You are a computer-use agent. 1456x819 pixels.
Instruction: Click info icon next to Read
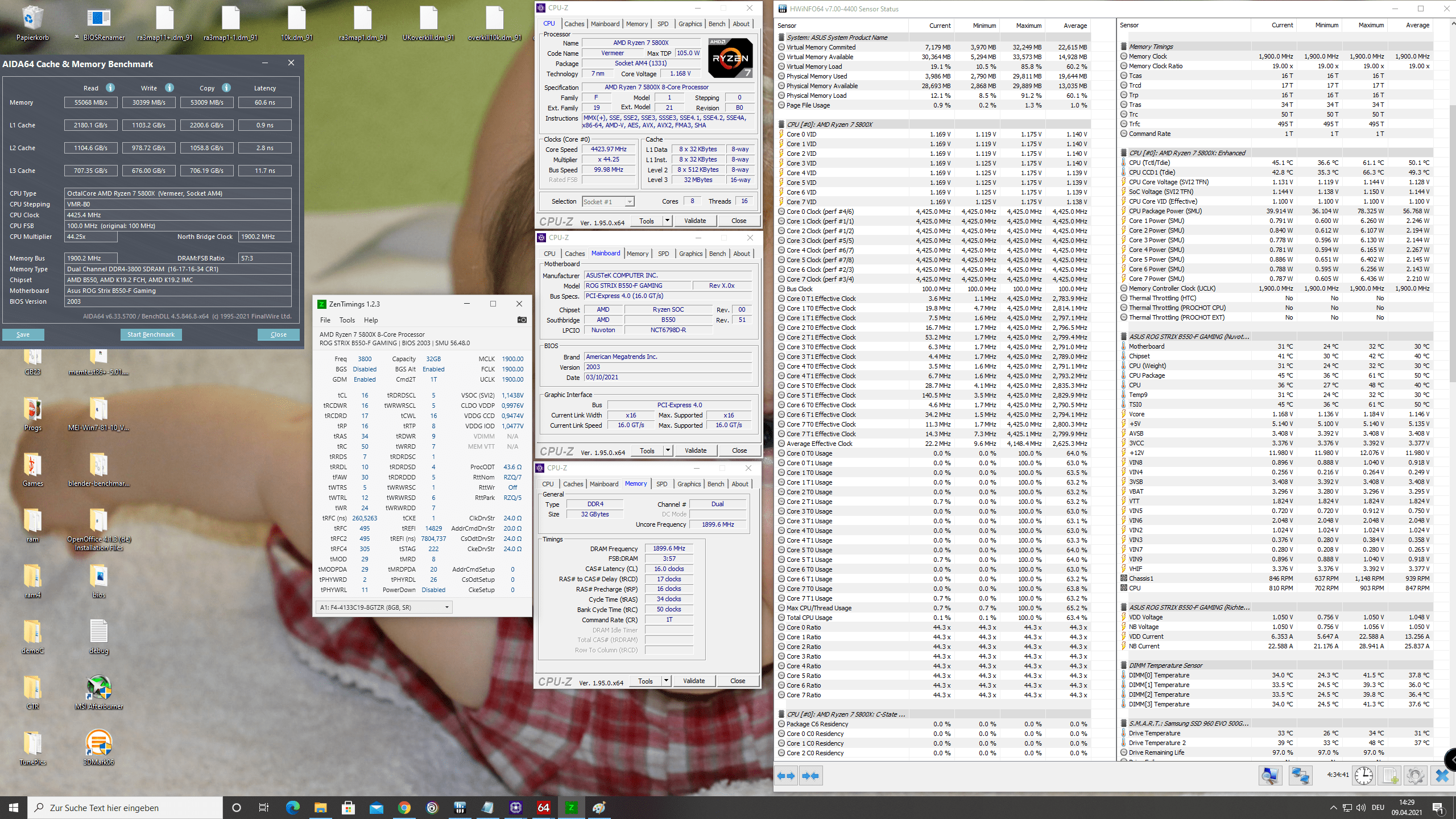click(x=110, y=88)
